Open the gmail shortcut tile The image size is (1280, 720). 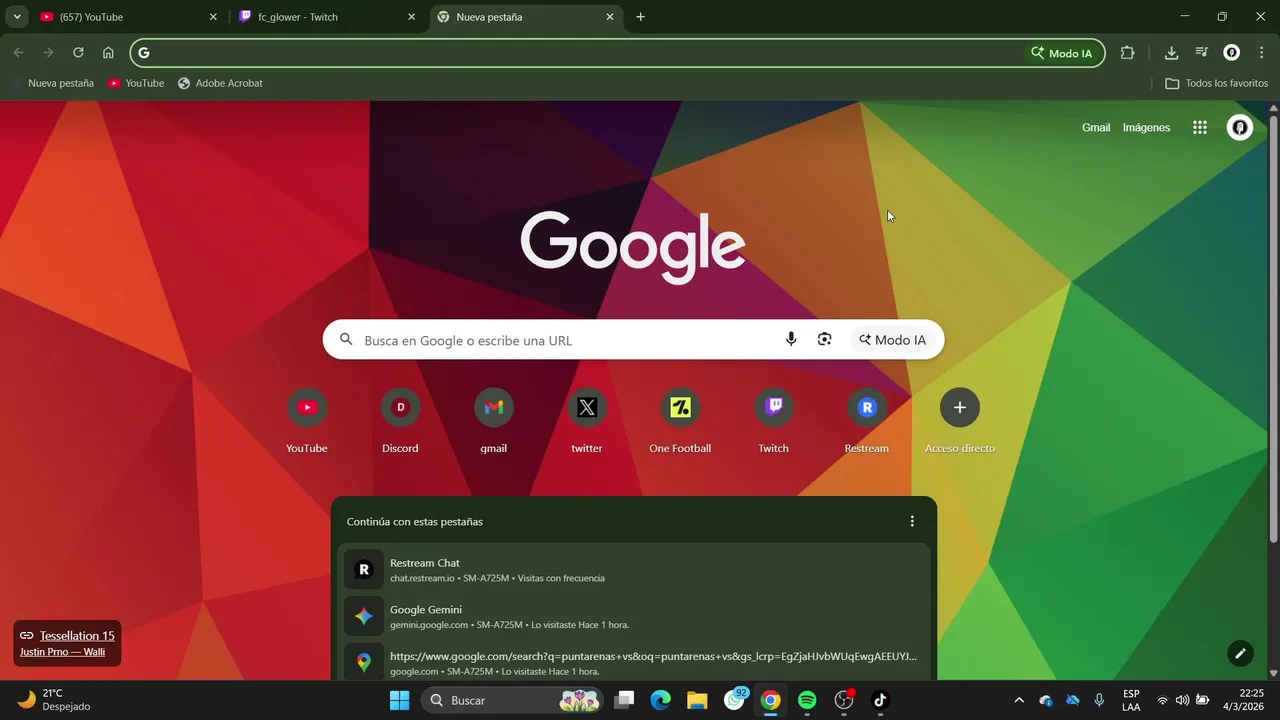(x=493, y=421)
